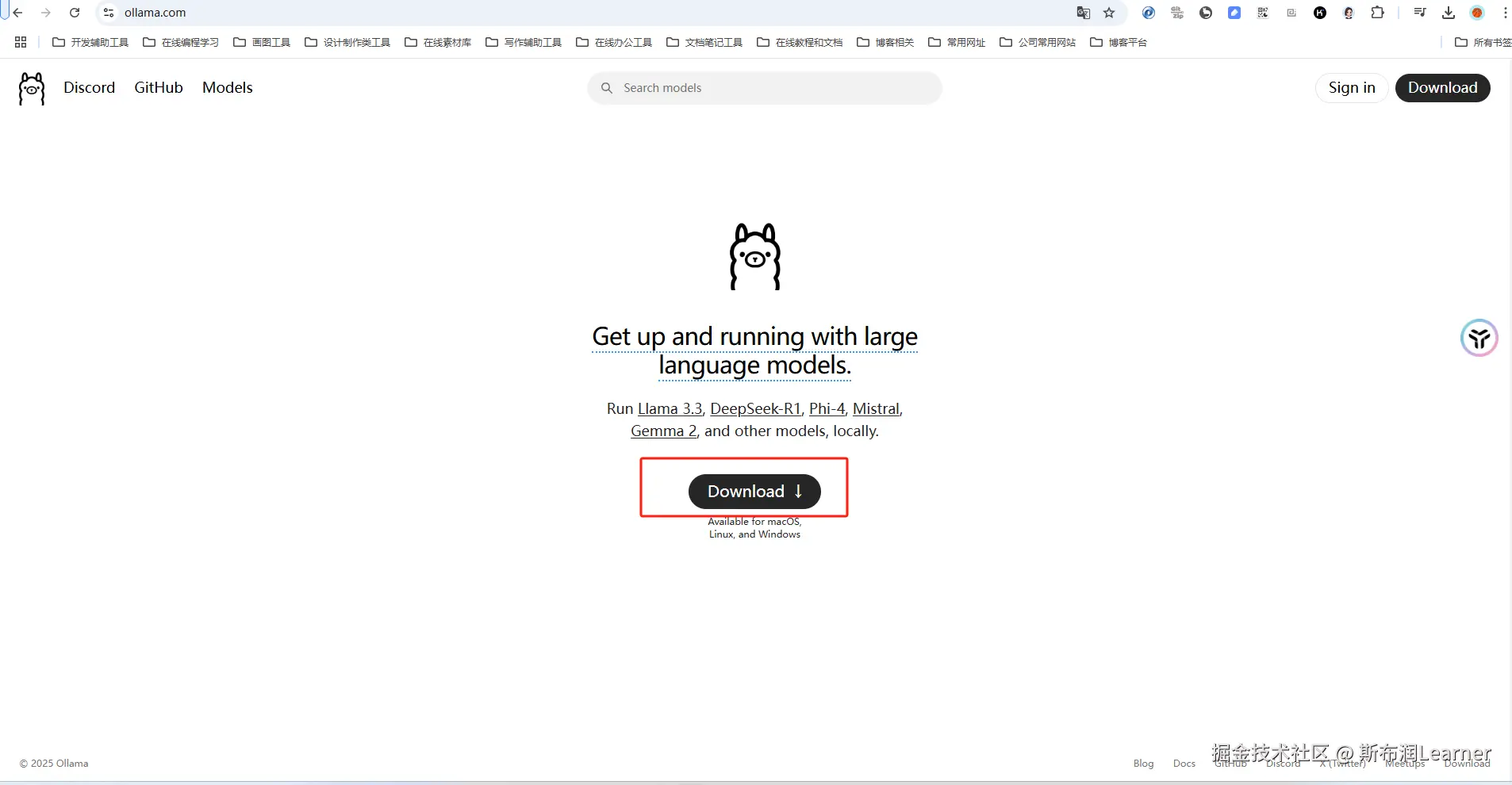Bookmark this page with the star icon

click(1109, 13)
